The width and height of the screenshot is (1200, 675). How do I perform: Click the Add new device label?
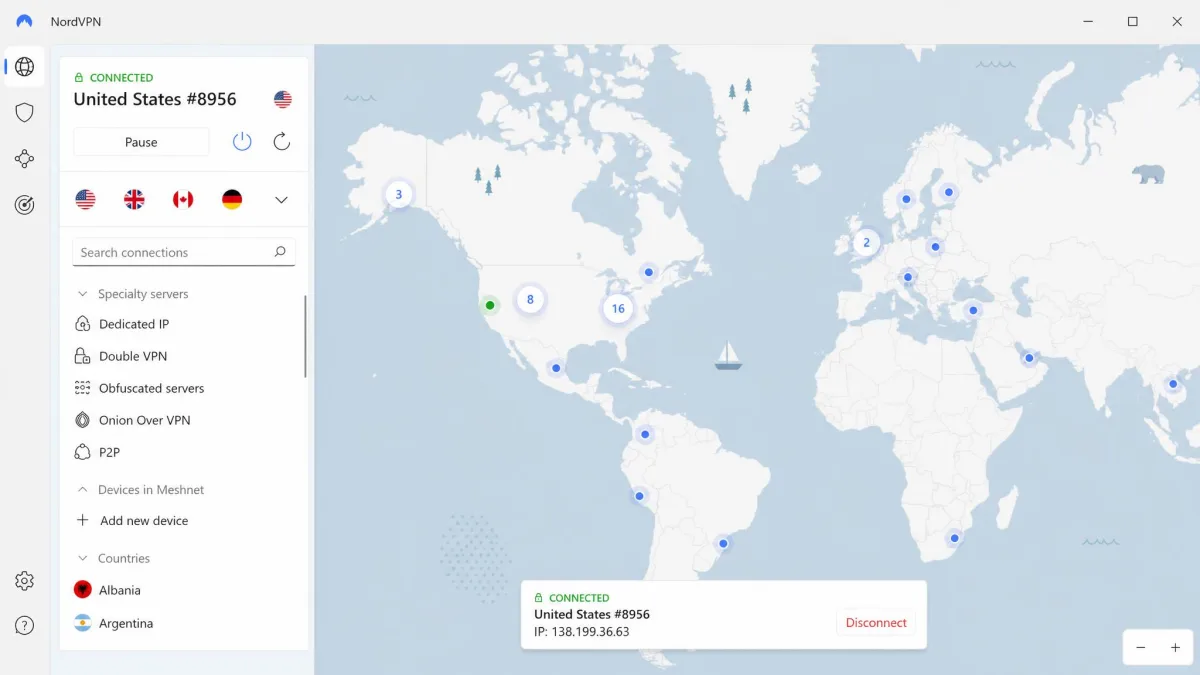[144, 520]
